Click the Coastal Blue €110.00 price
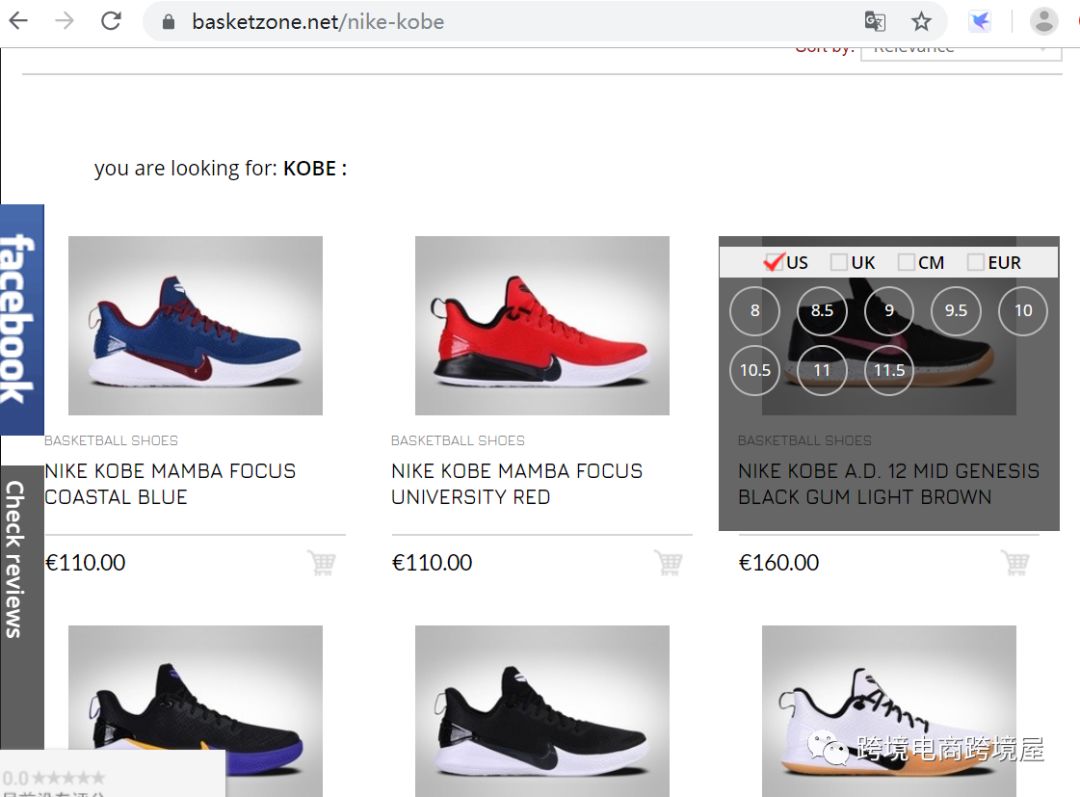Viewport: 1080px width, 797px height. [x=85, y=563]
